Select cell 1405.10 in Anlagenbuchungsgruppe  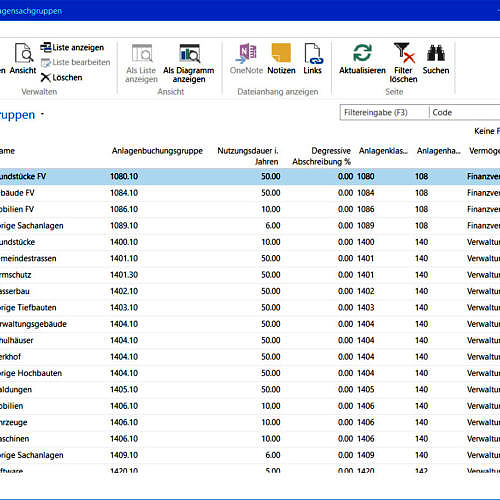tap(124, 389)
